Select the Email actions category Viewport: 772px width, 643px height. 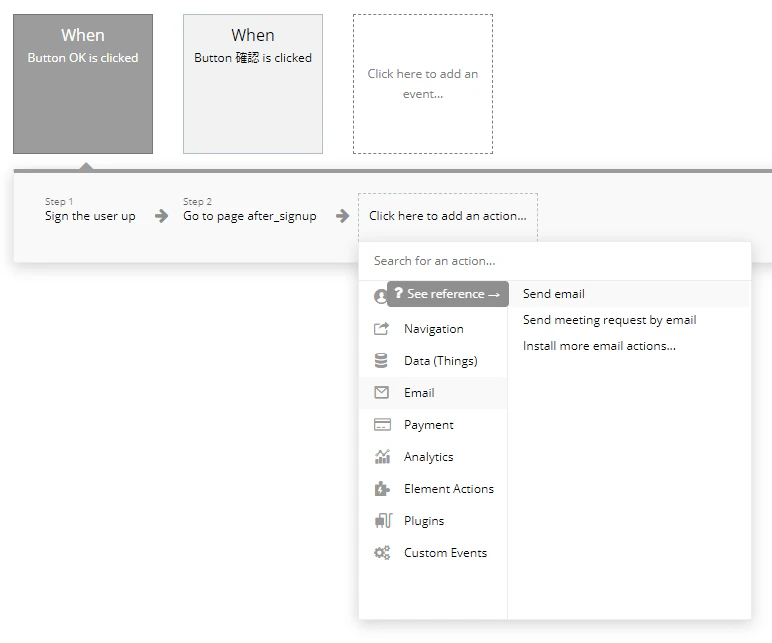coord(433,393)
